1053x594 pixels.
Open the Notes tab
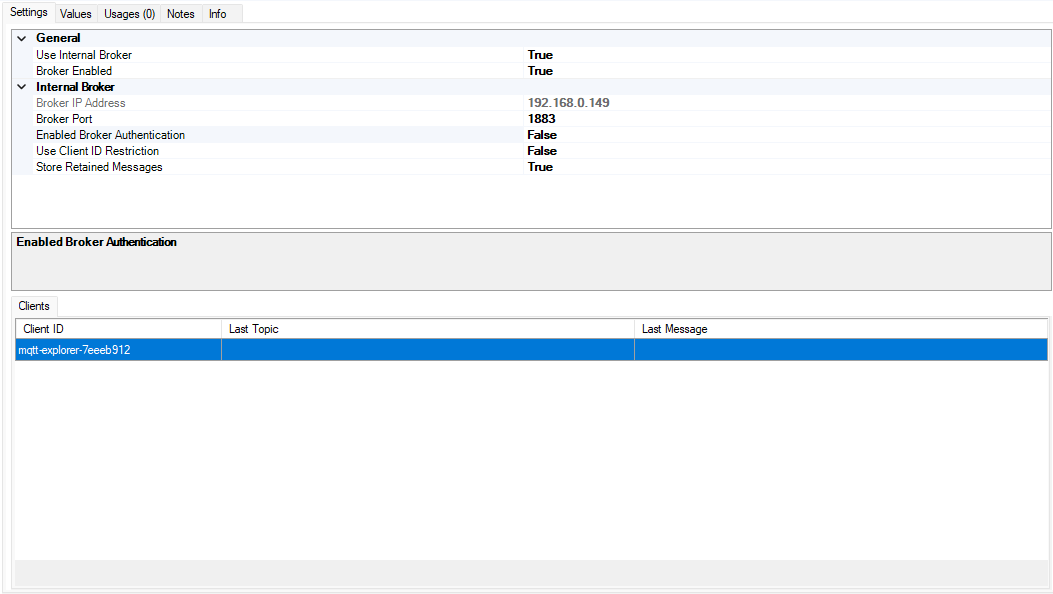181,14
